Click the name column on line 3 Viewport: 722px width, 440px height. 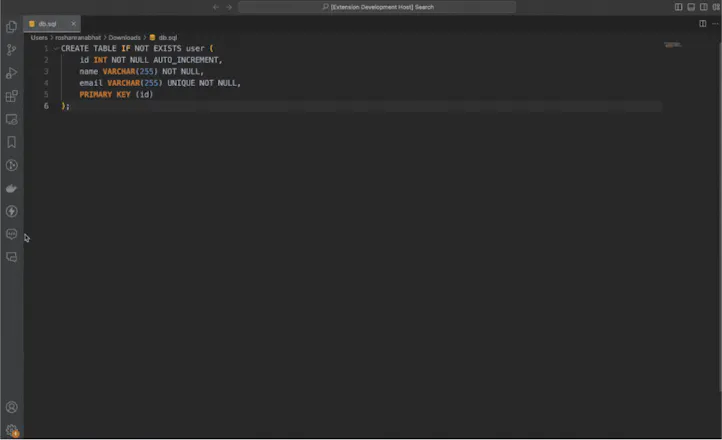click(88, 71)
